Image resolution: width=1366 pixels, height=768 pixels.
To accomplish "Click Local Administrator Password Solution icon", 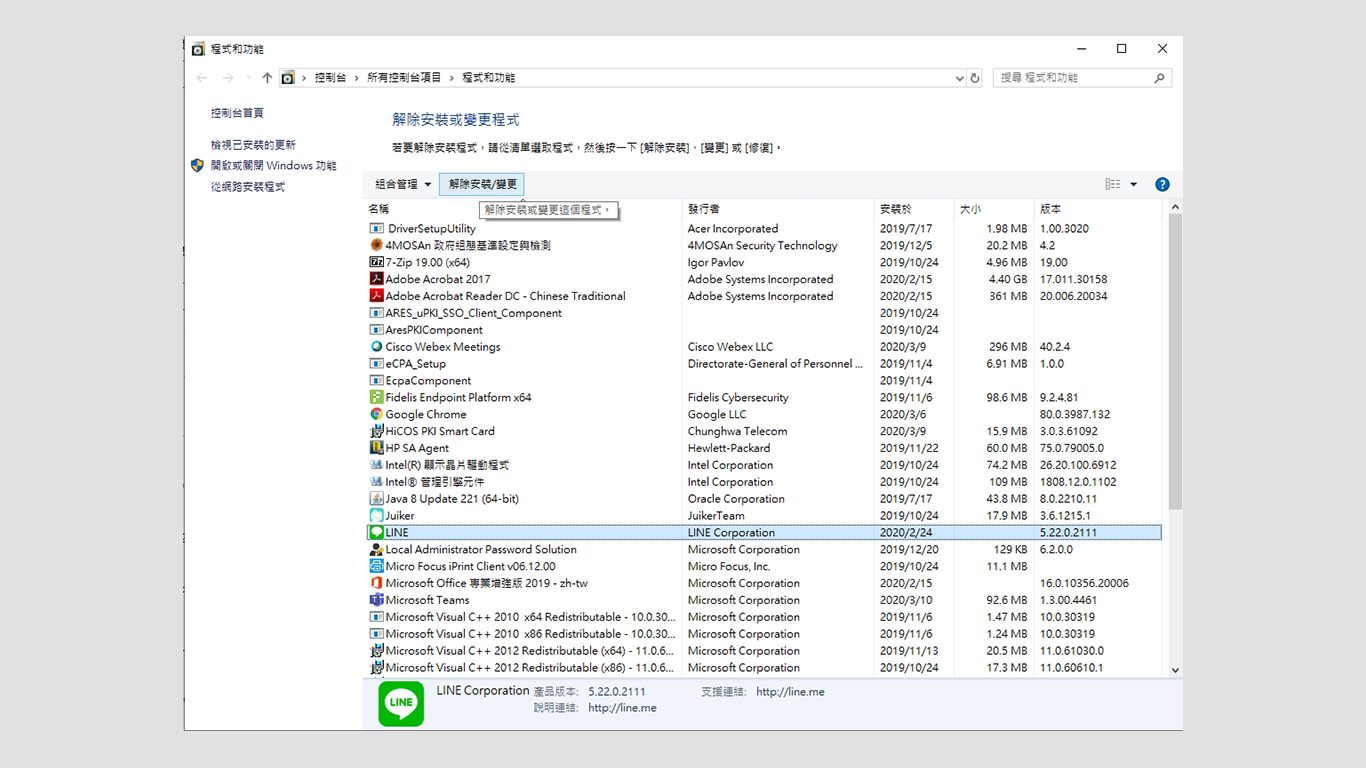I will point(377,549).
